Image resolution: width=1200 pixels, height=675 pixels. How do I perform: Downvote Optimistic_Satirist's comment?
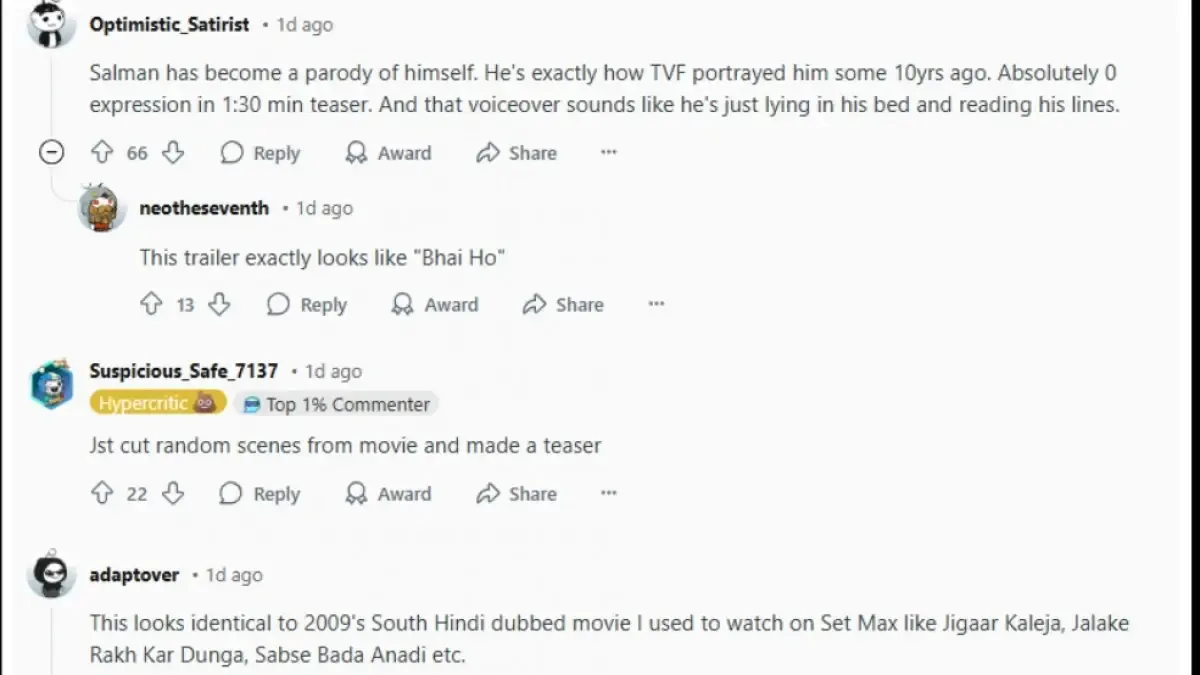(173, 153)
